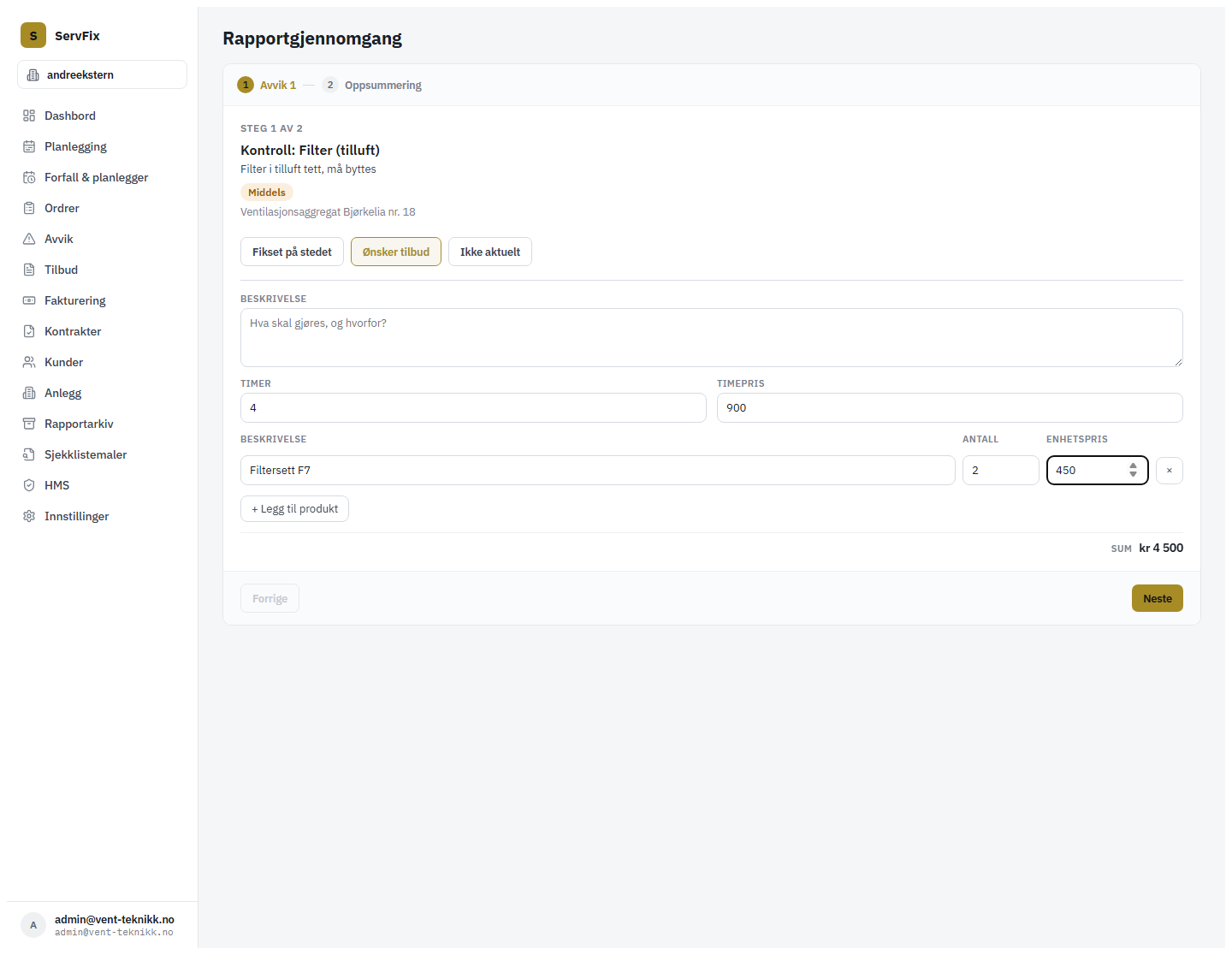Viewport: 1232px width, 955px height.
Task: Click the Antall quantity field
Action: coord(1000,470)
